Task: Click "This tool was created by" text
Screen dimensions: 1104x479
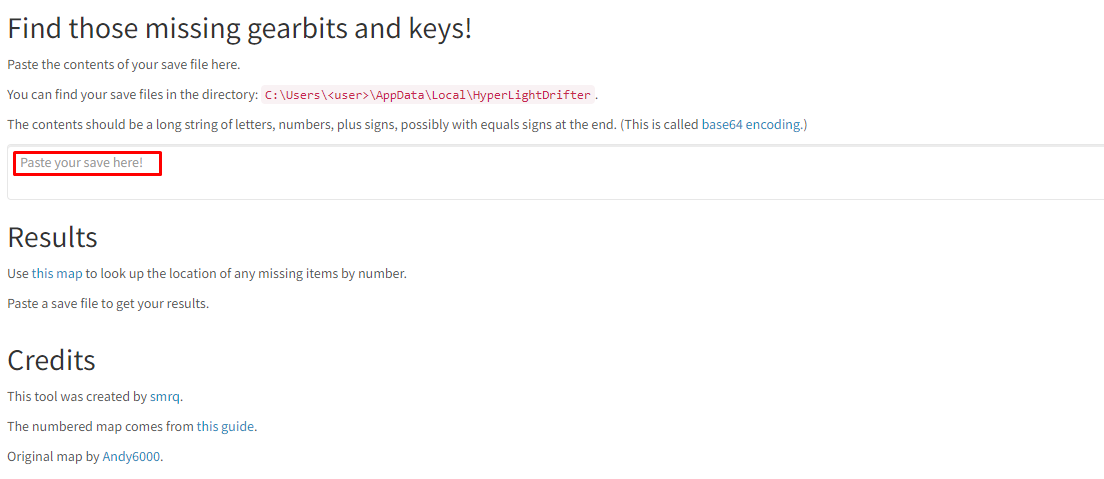Action: click(76, 396)
